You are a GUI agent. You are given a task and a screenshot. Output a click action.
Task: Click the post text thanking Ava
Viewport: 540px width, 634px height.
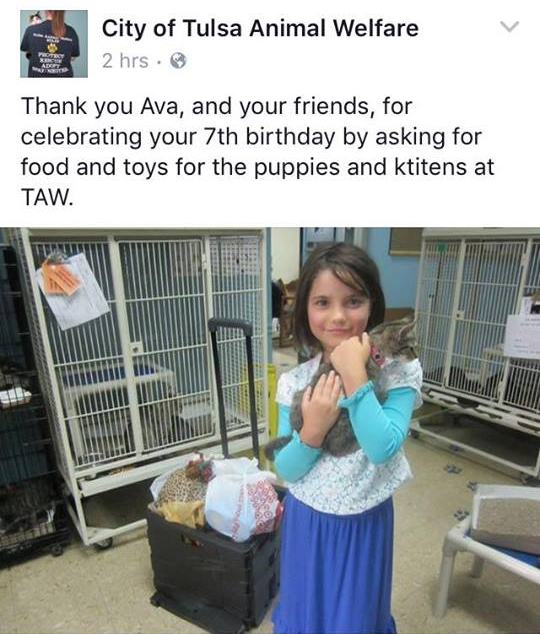pyautogui.click(x=257, y=152)
